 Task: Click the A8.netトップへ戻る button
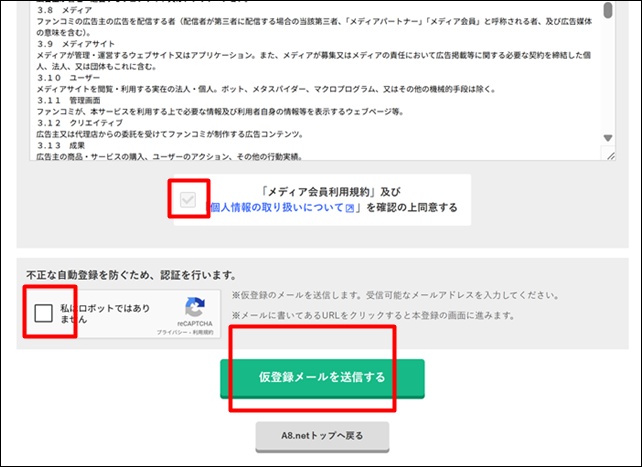321,437
